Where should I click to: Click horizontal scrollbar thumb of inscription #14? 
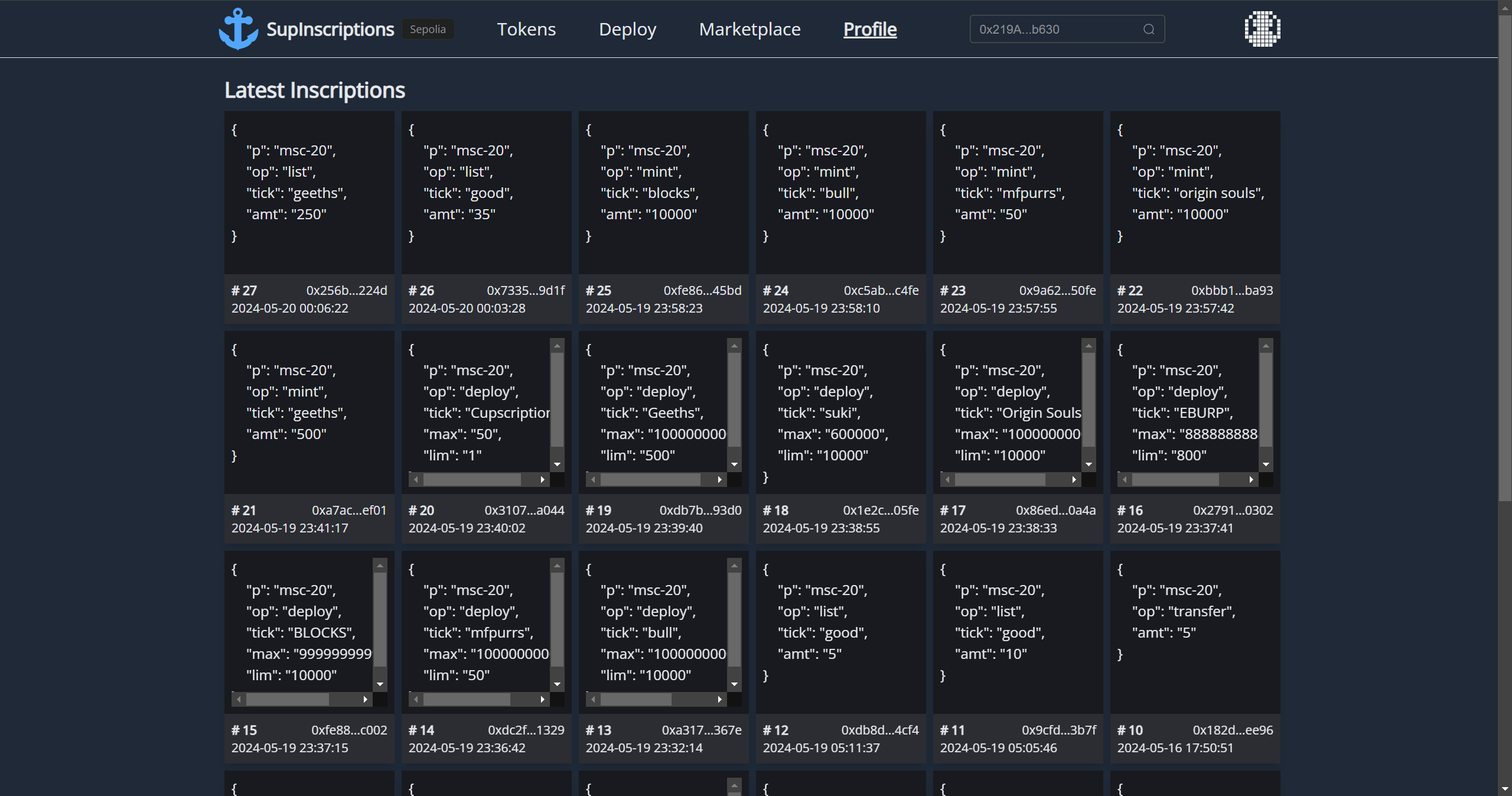(x=467, y=700)
